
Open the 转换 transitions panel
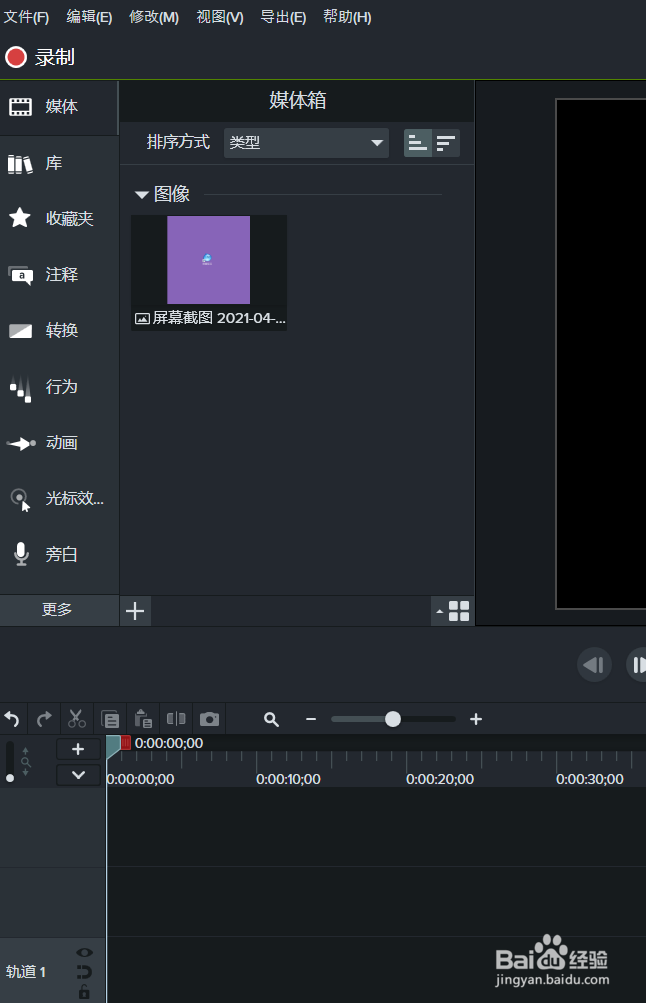[59, 331]
